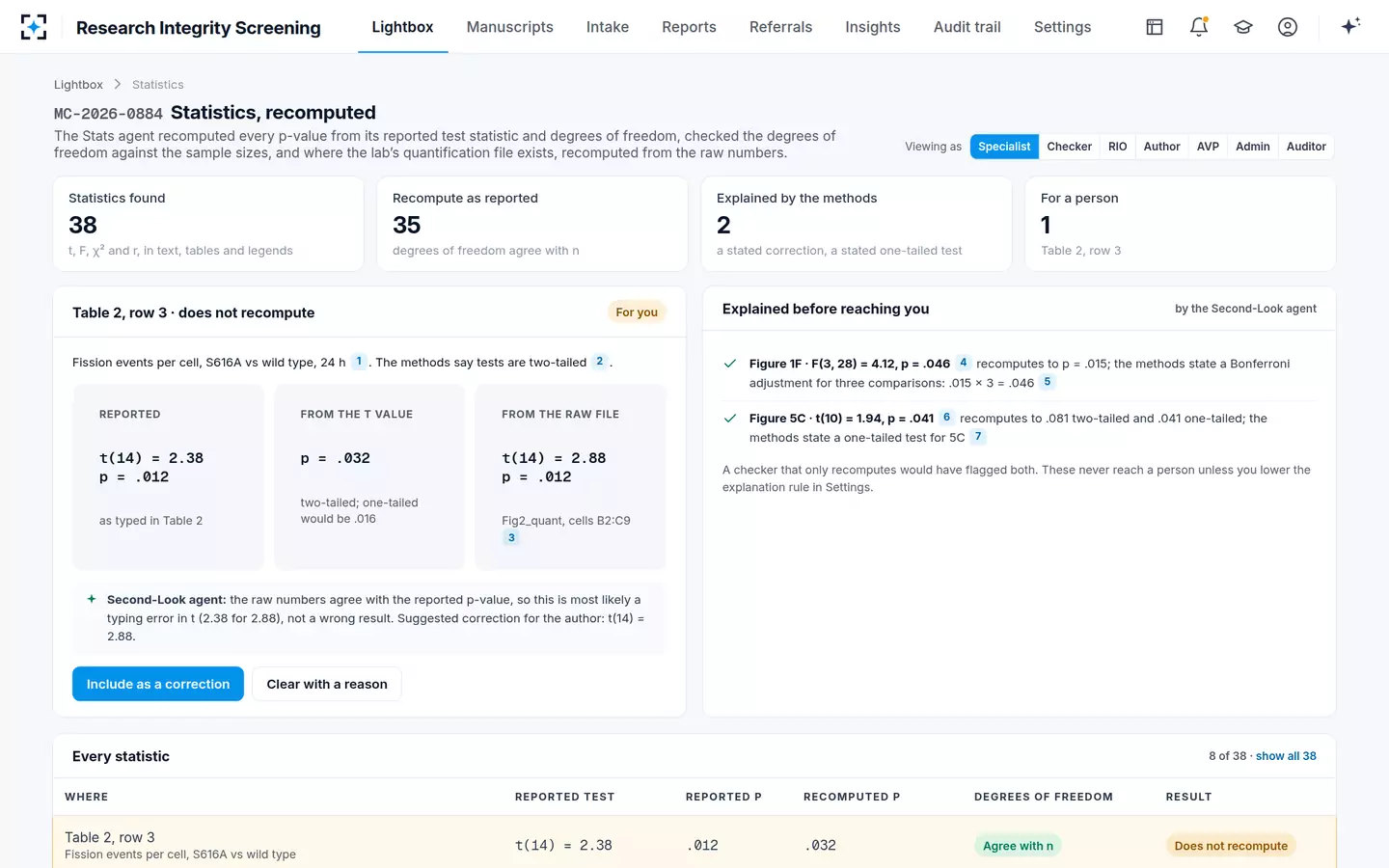The height and width of the screenshot is (868, 1389).
Task: Click the Lightbox breadcrumb link
Action: (x=78, y=85)
